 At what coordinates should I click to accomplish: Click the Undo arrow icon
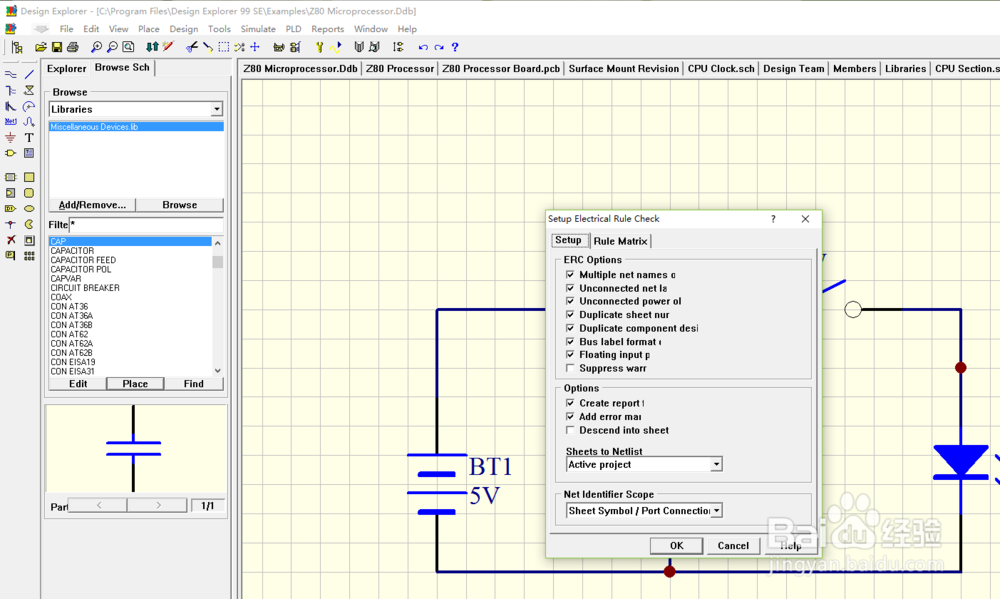[423, 47]
